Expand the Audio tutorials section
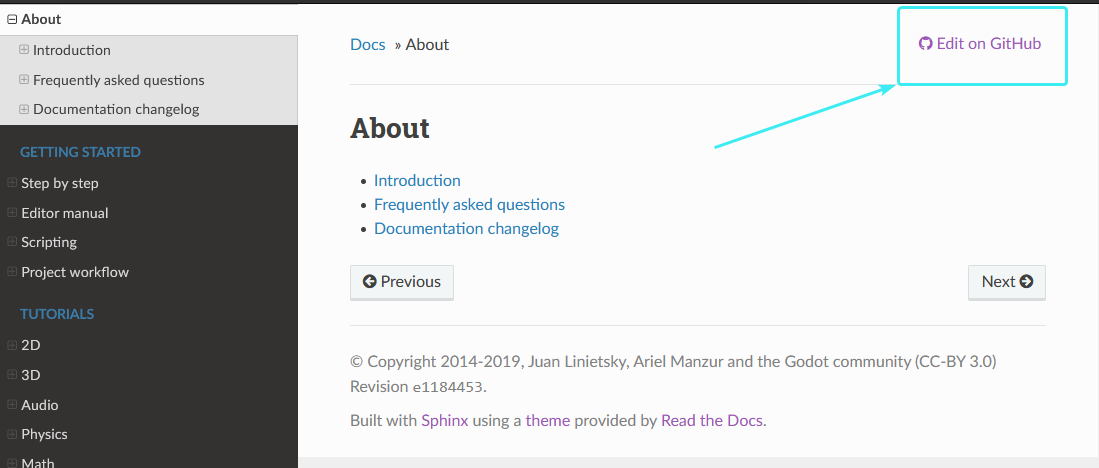 12,404
